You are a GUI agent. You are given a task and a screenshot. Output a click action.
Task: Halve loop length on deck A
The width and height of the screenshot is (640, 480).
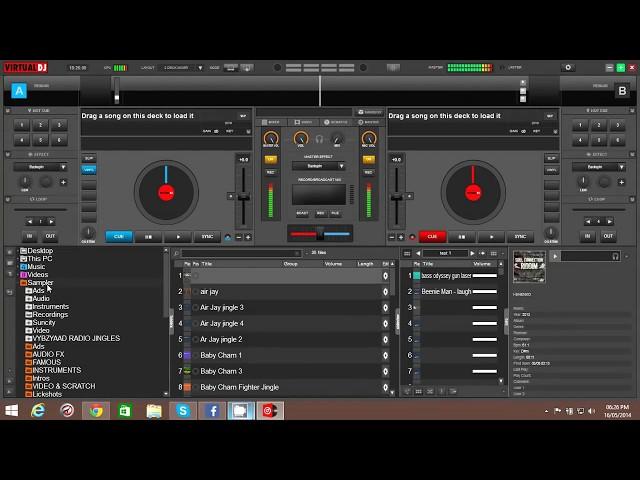(x=29, y=222)
